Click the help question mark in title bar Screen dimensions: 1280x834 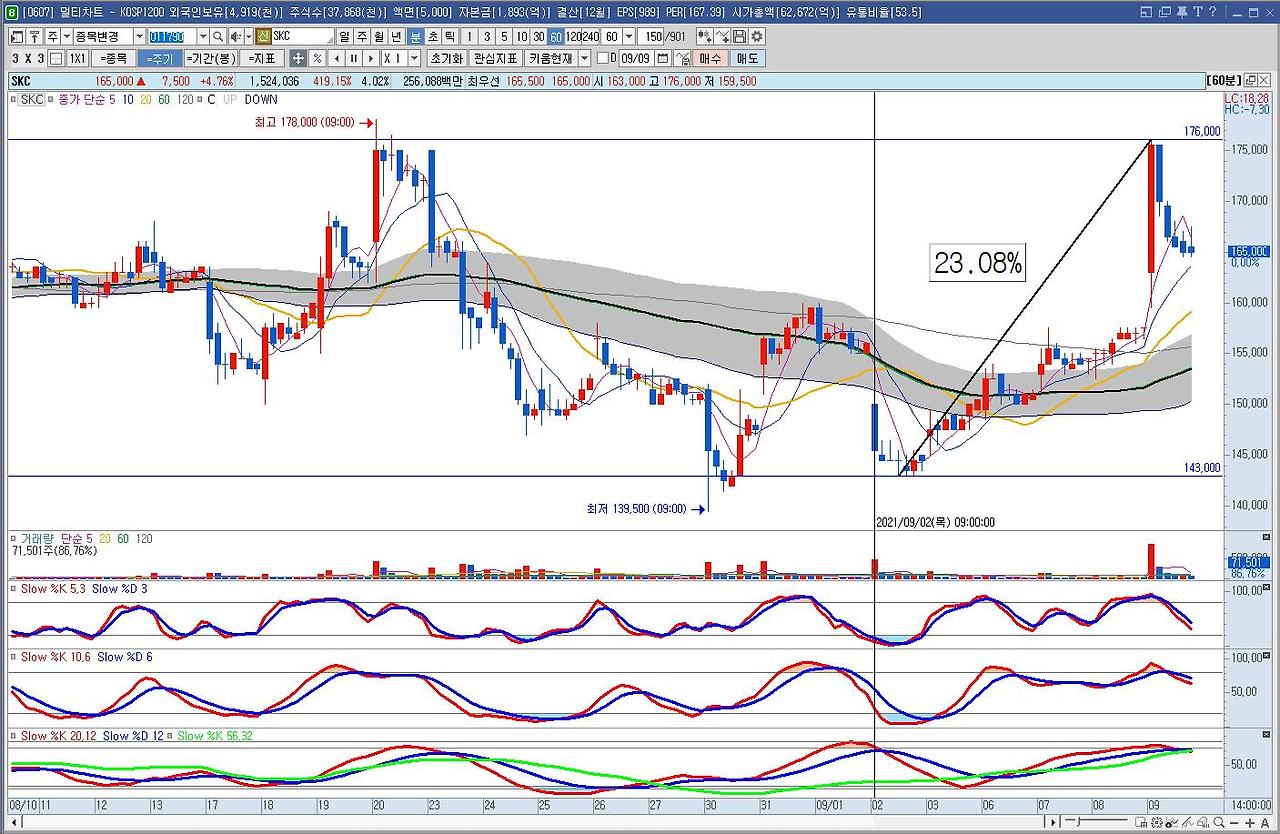(x=1212, y=12)
